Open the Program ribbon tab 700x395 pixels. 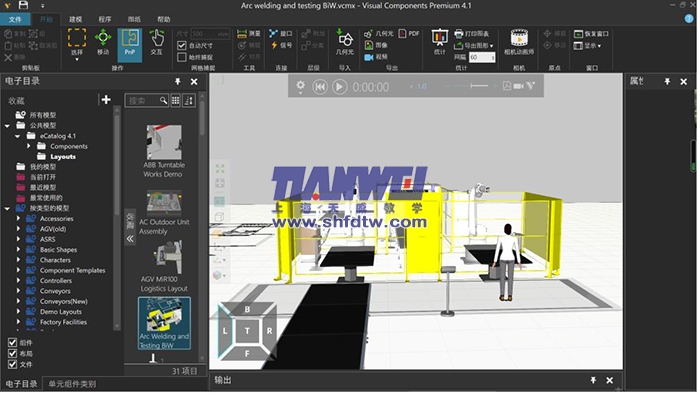coord(105,19)
